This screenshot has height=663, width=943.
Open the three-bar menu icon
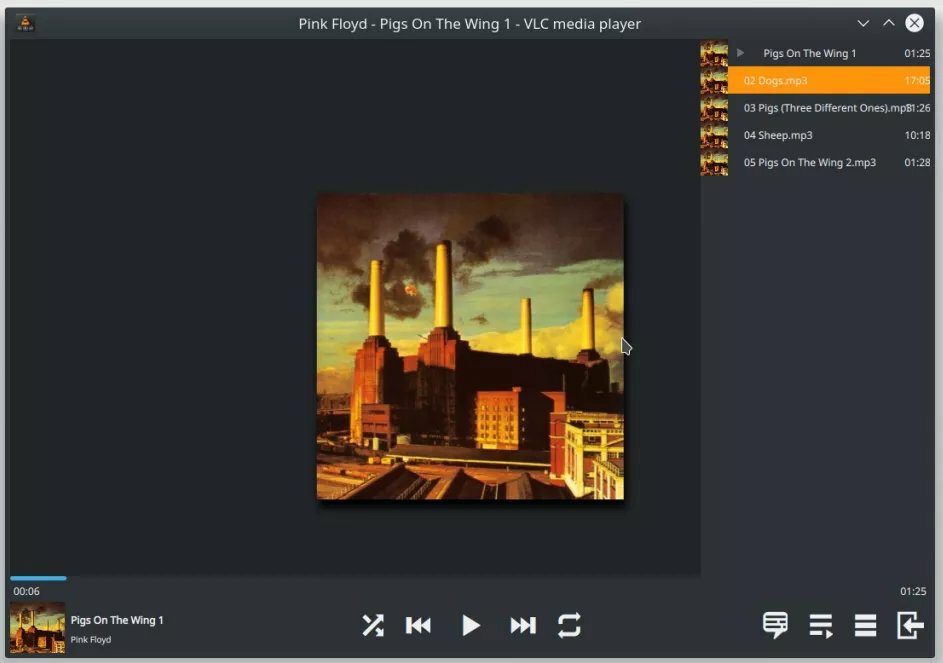(865, 625)
